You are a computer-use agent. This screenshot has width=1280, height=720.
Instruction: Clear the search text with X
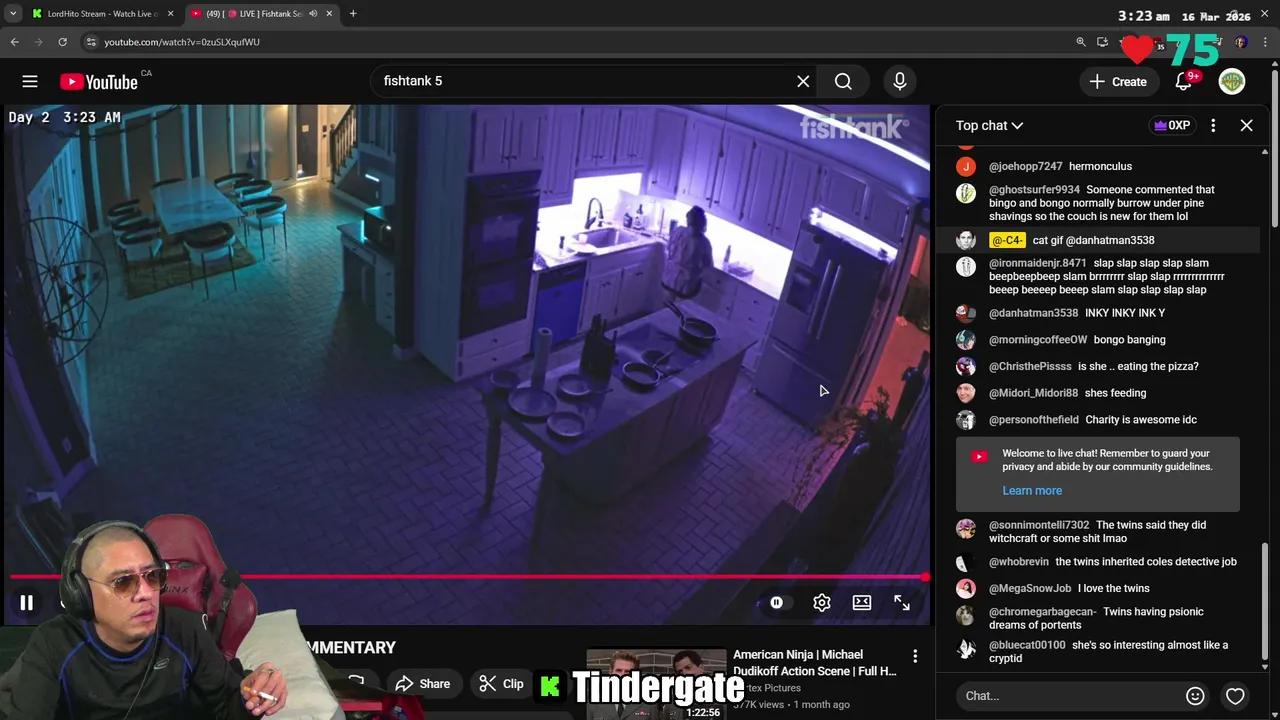803,81
